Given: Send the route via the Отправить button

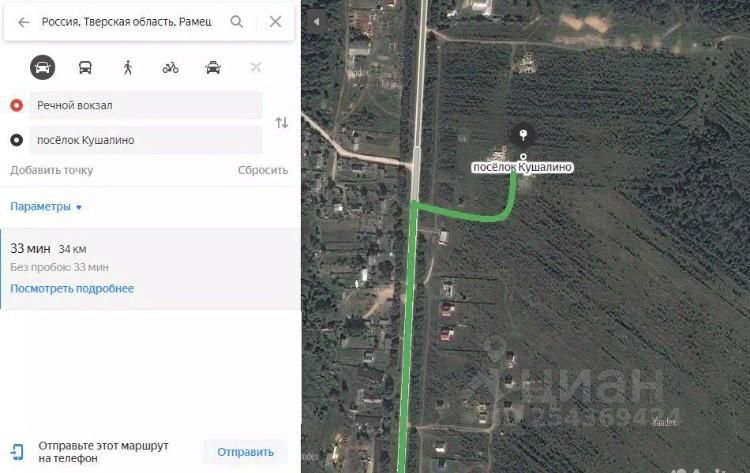Looking at the screenshot, I should (x=245, y=452).
